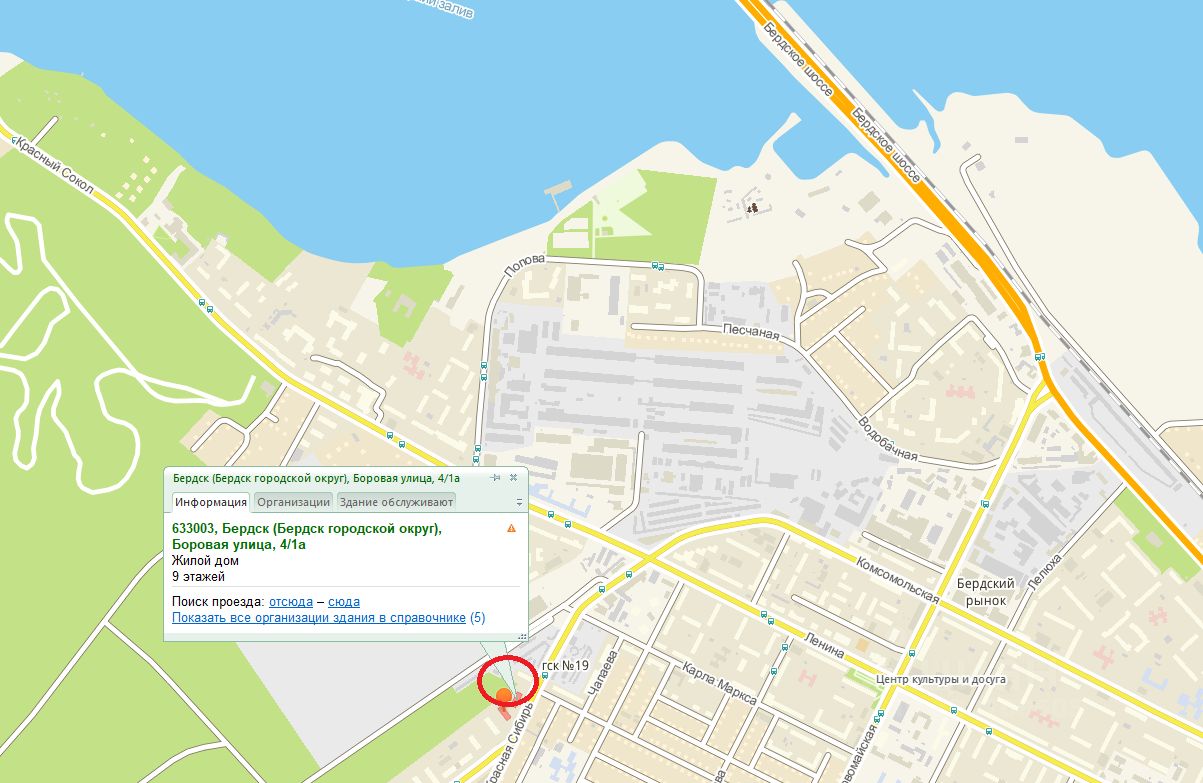Click the Бердский рынок label
The height and width of the screenshot is (783, 1203).
point(985,592)
